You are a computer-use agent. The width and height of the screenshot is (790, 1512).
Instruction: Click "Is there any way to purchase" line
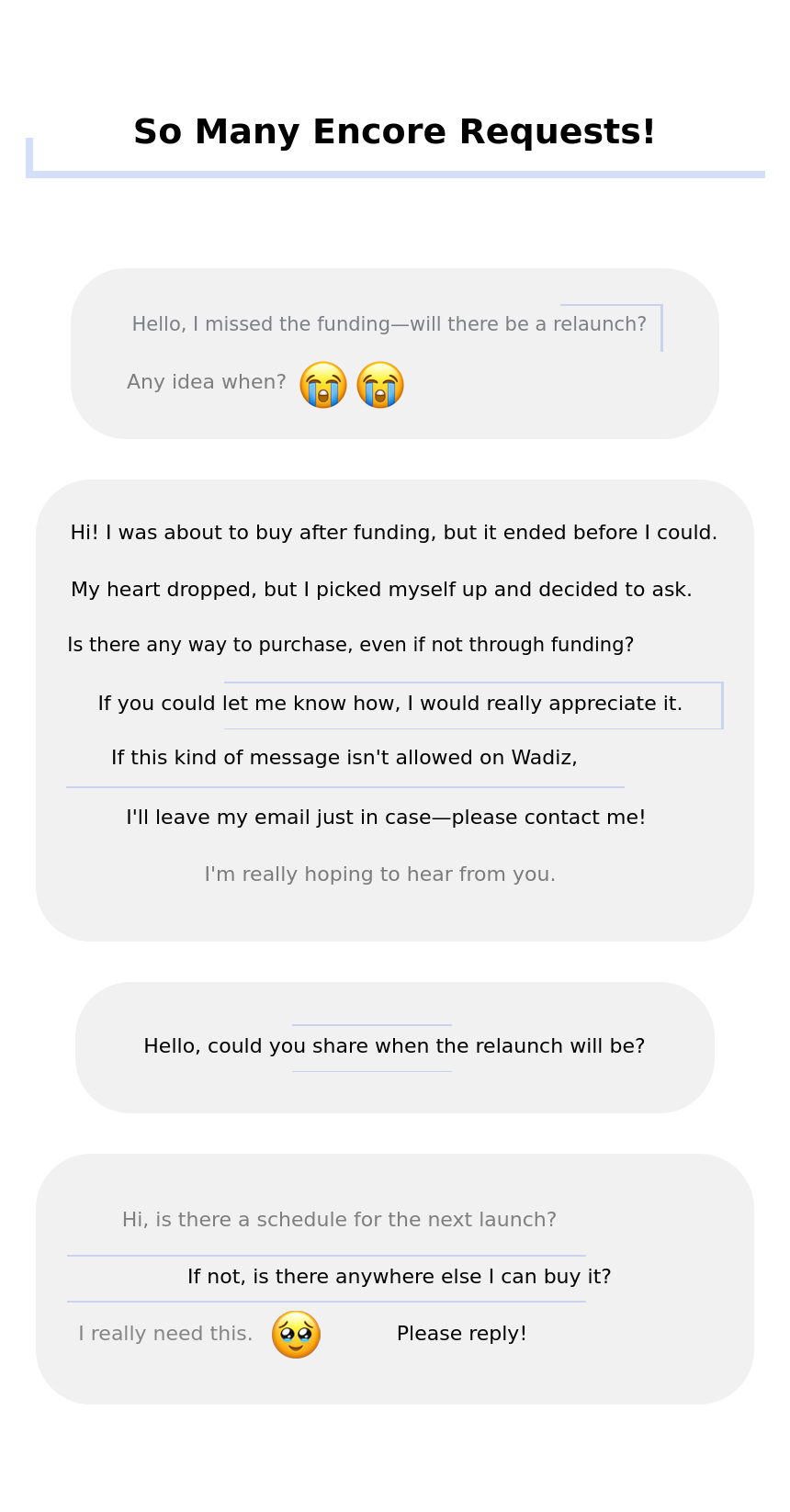pyautogui.click(x=350, y=645)
